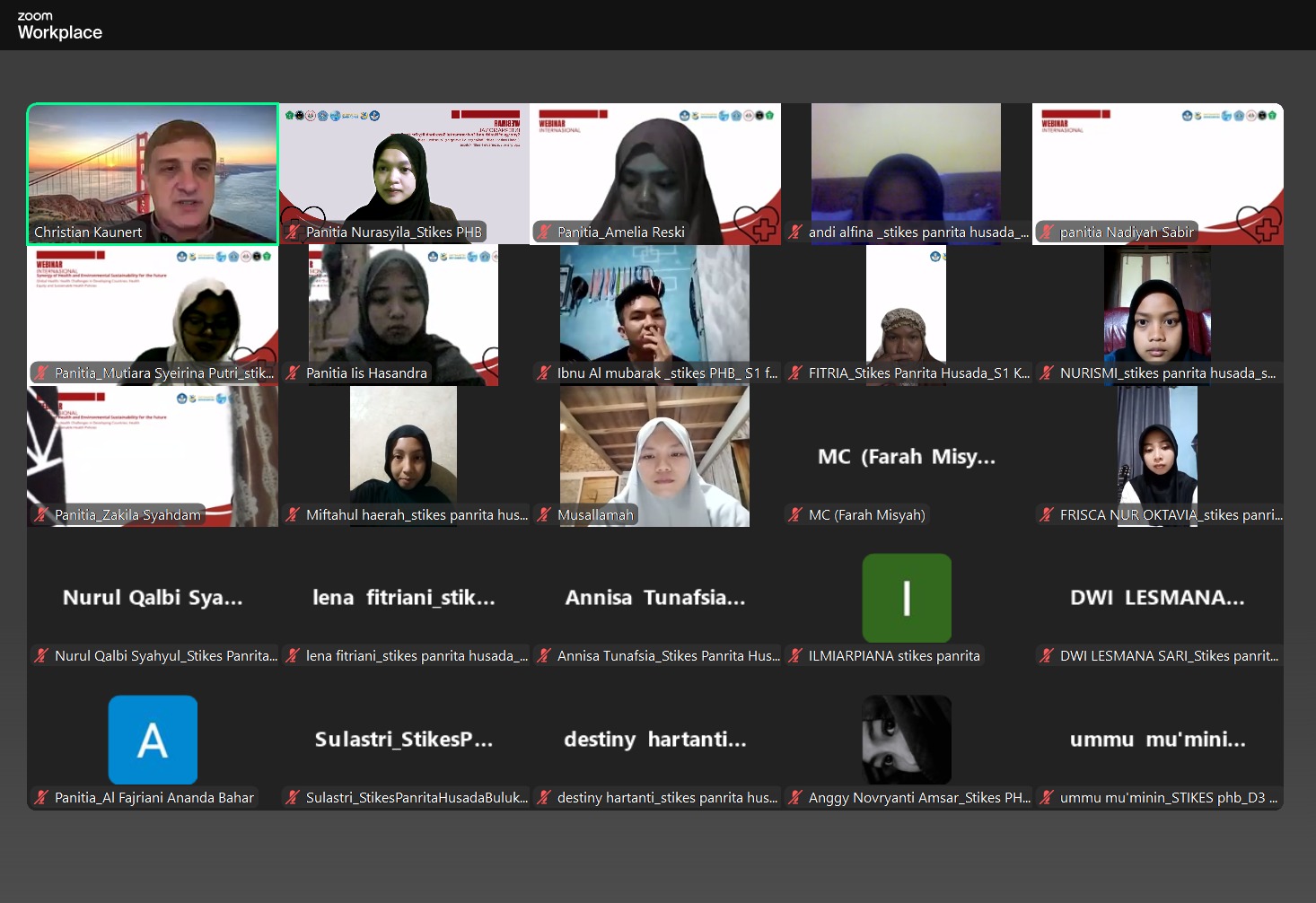Viewport: 1316px width, 903px height.
Task: Click the "destiny hartanti_stikes" bottom name label
Action: tap(667, 798)
